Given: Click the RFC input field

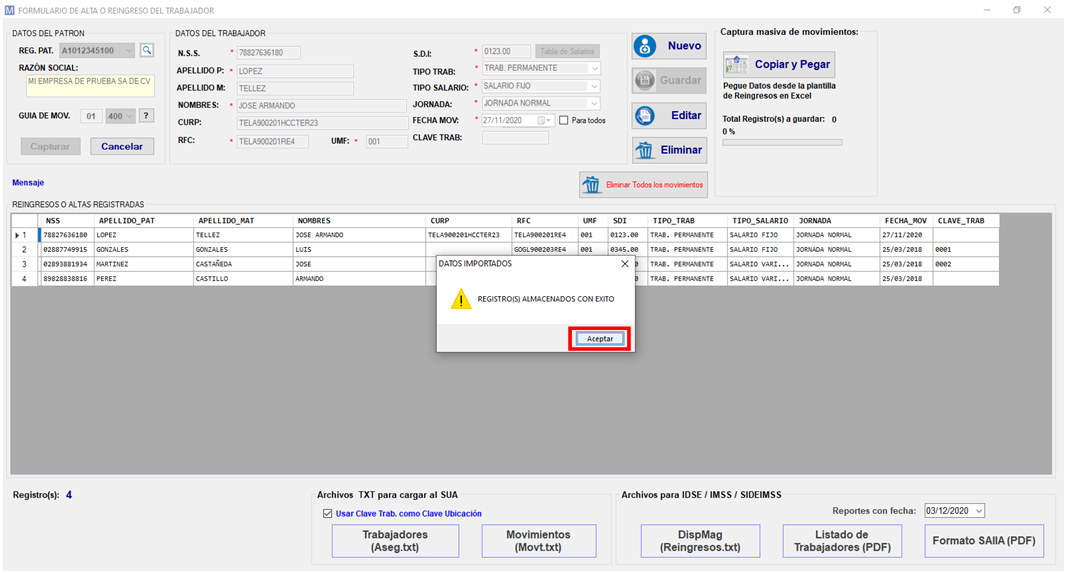Looking at the screenshot, I should tap(272, 142).
